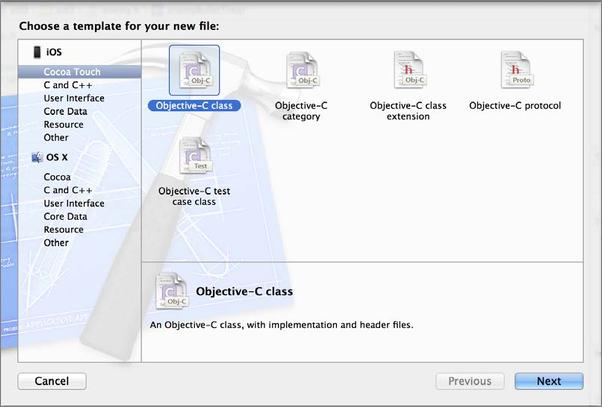The height and width of the screenshot is (407, 602).
Task: Click the Objective-C class extension label
Action: [x=408, y=111]
